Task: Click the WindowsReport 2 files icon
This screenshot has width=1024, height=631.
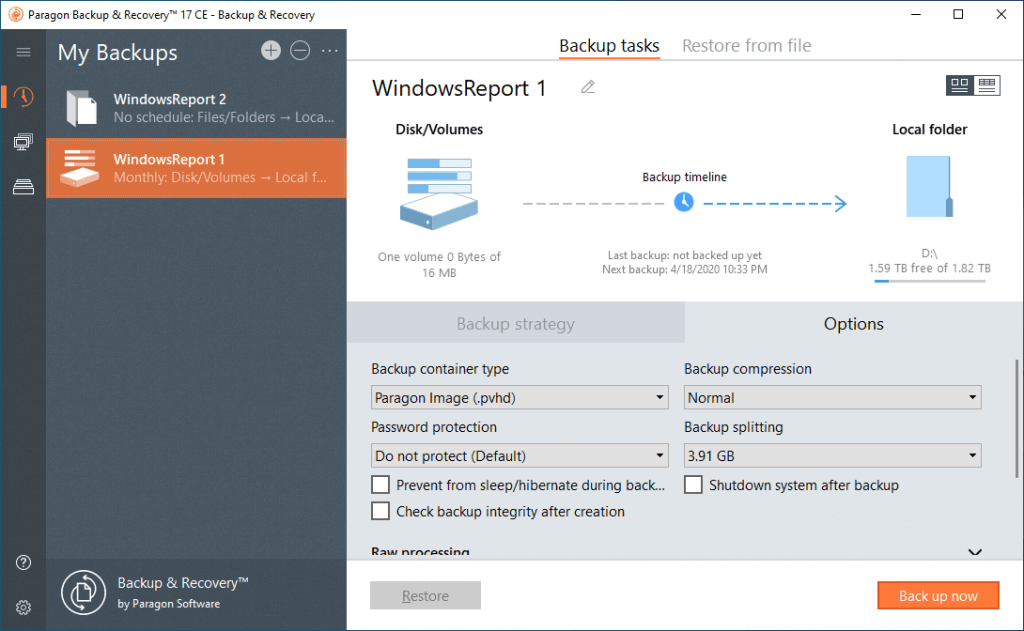Action: (x=82, y=108)
